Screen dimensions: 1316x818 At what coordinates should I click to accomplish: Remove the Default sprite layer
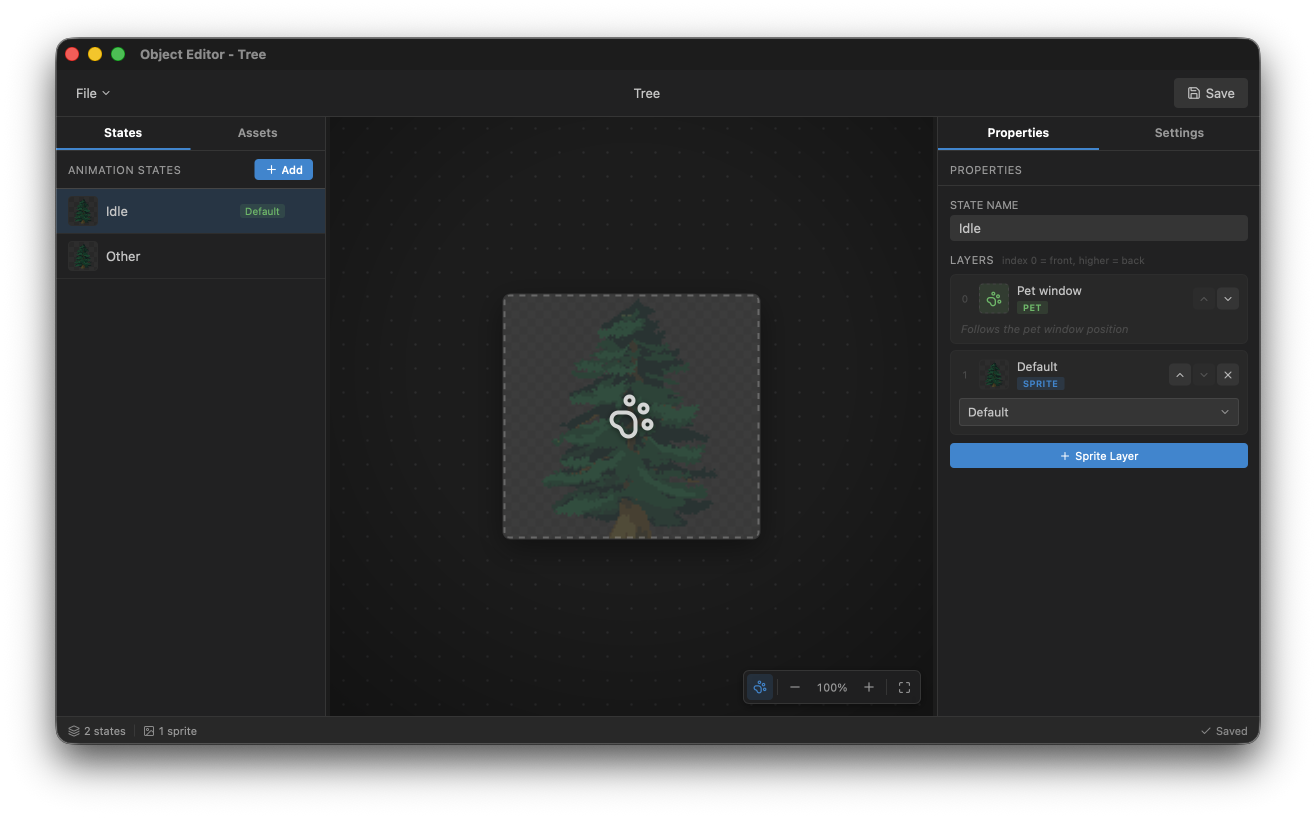(x=1228, y=375)
